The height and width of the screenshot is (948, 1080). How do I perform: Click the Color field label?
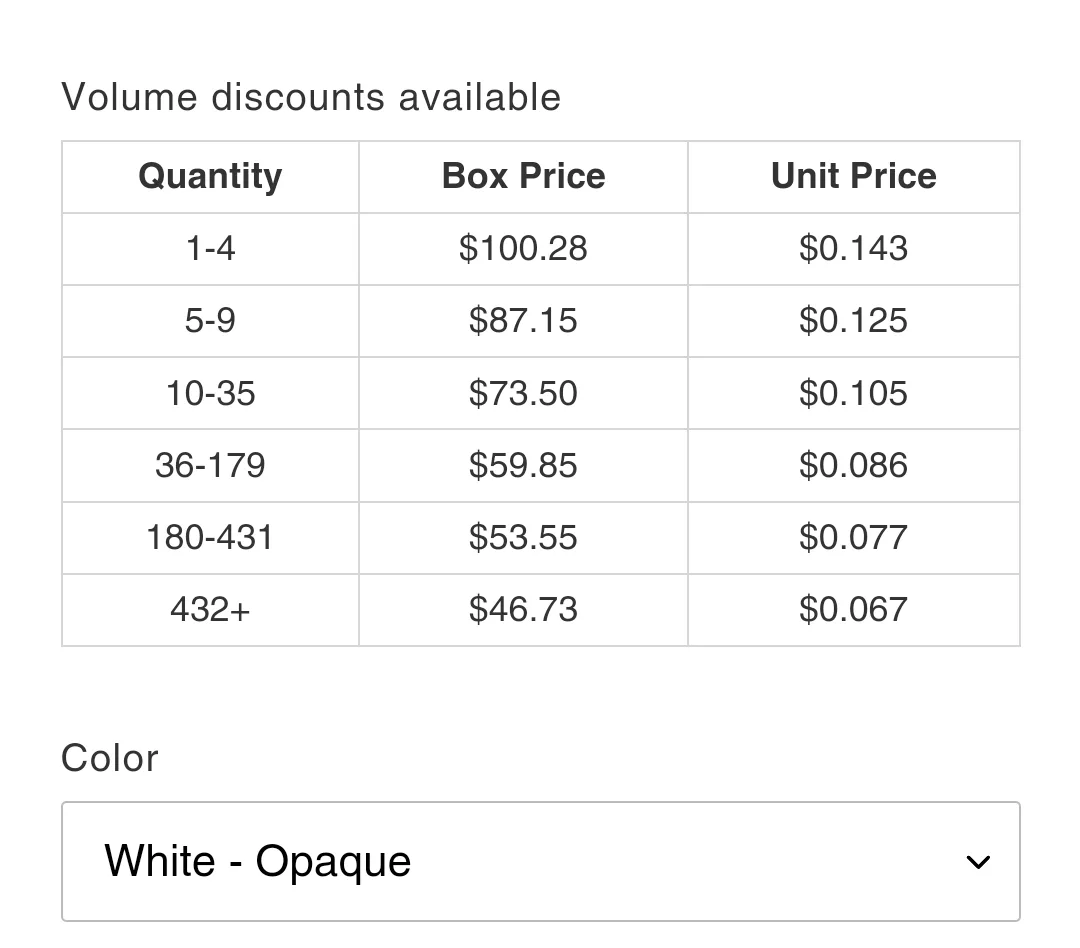tap(109, 758)
